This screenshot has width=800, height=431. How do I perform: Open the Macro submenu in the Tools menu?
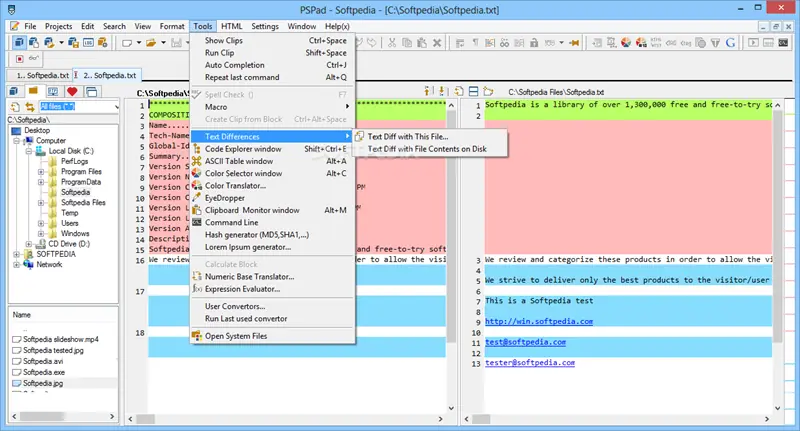tap(272, 107)
